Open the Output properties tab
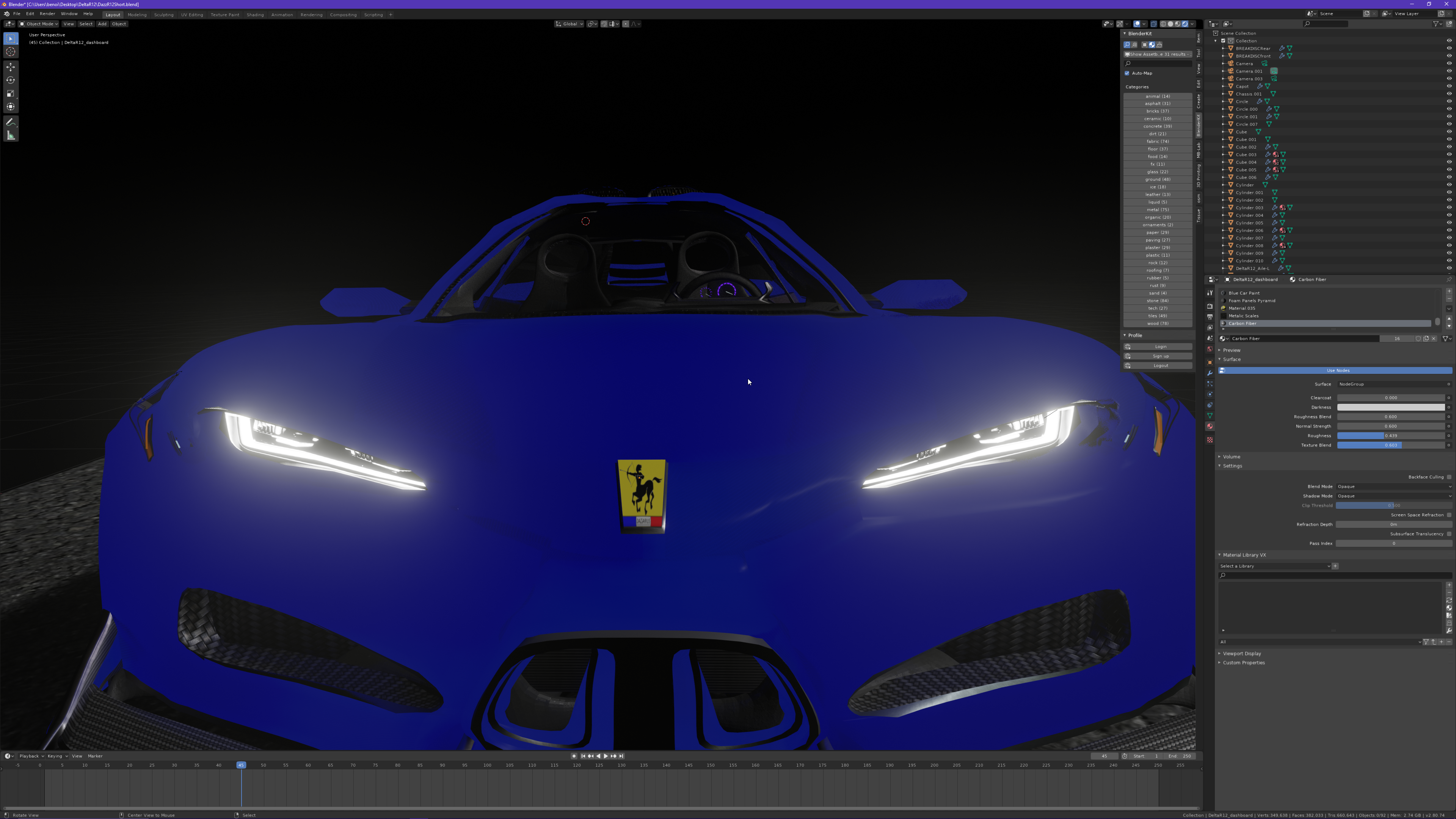 click(x=1210, y=317)
